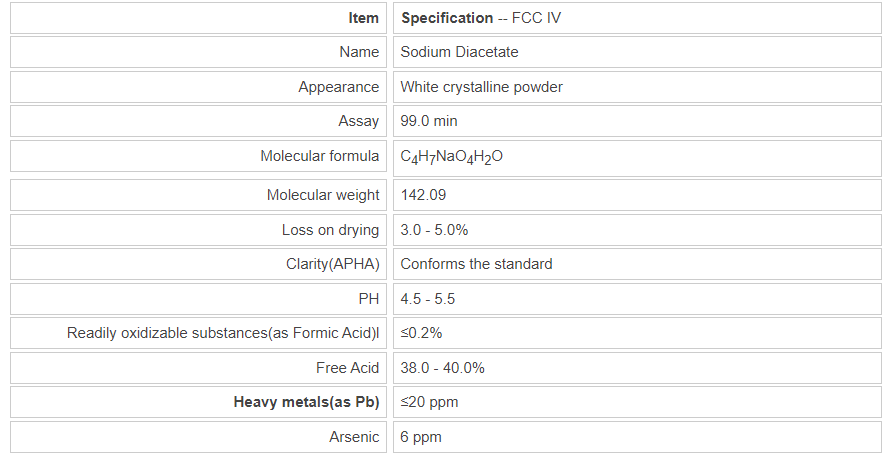890x464 pixels.
Task: Click the Sodium Diacetate name cell
Action: 459,51
